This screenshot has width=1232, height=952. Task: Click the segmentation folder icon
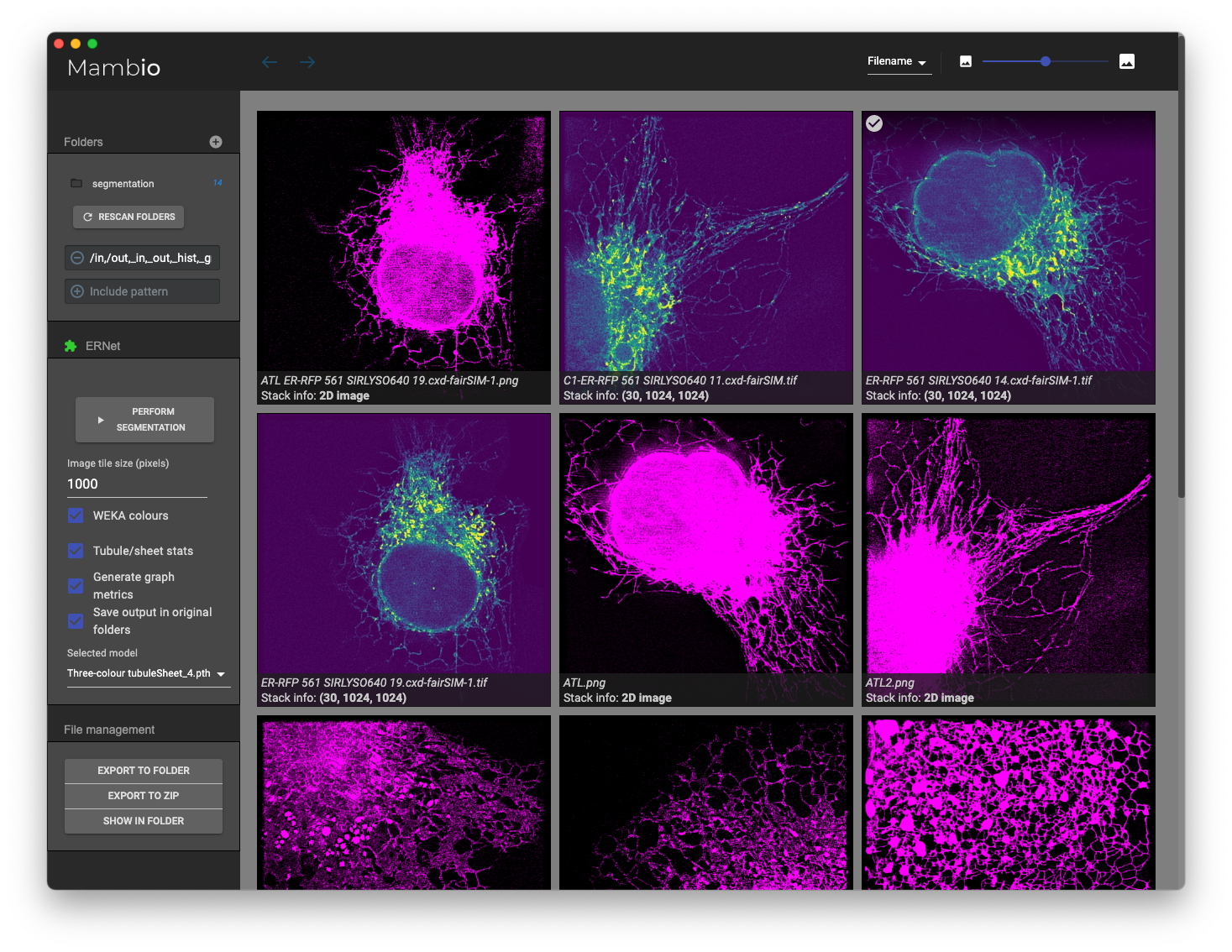76,183
